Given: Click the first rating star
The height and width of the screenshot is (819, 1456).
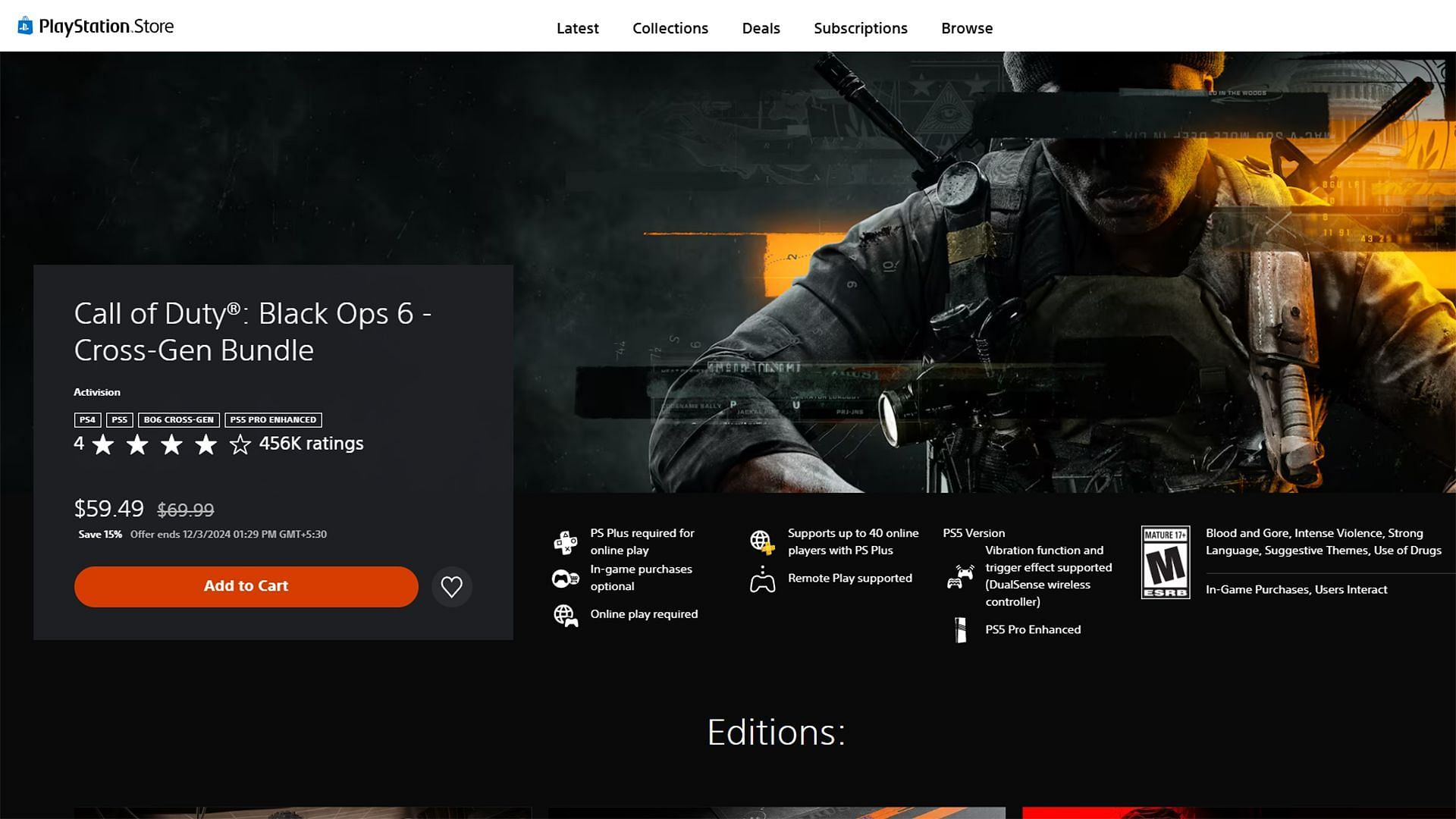Looking at the screenshot, I should (103, 444).
